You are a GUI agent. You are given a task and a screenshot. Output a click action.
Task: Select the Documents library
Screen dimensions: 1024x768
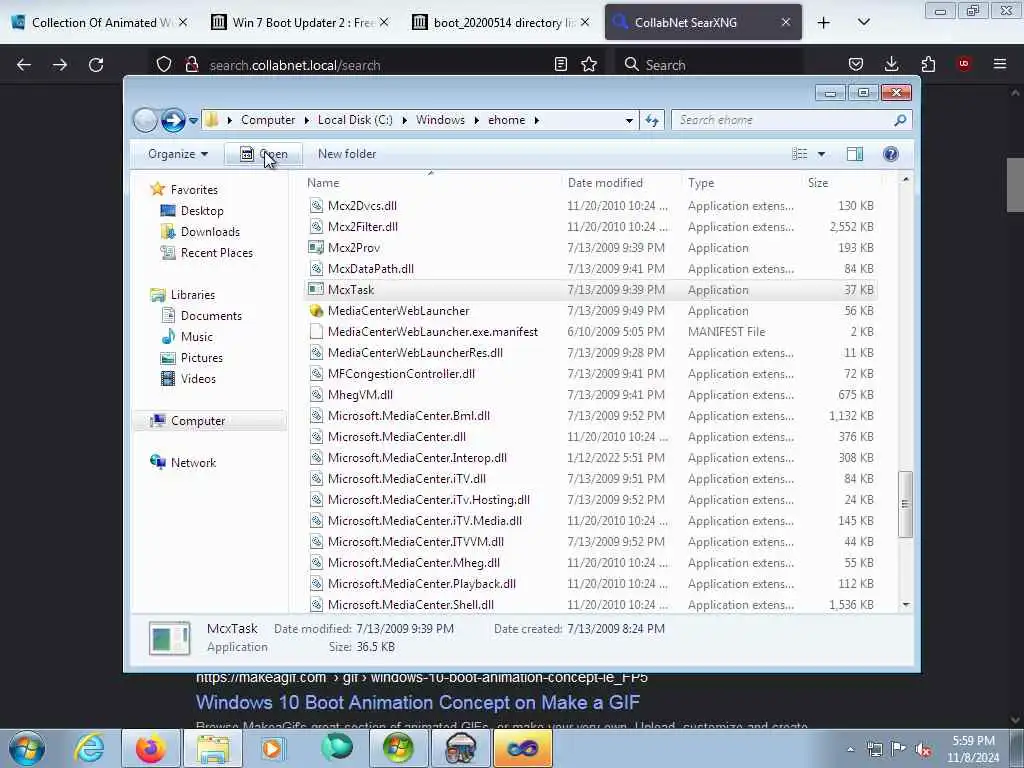coord(211,315)
